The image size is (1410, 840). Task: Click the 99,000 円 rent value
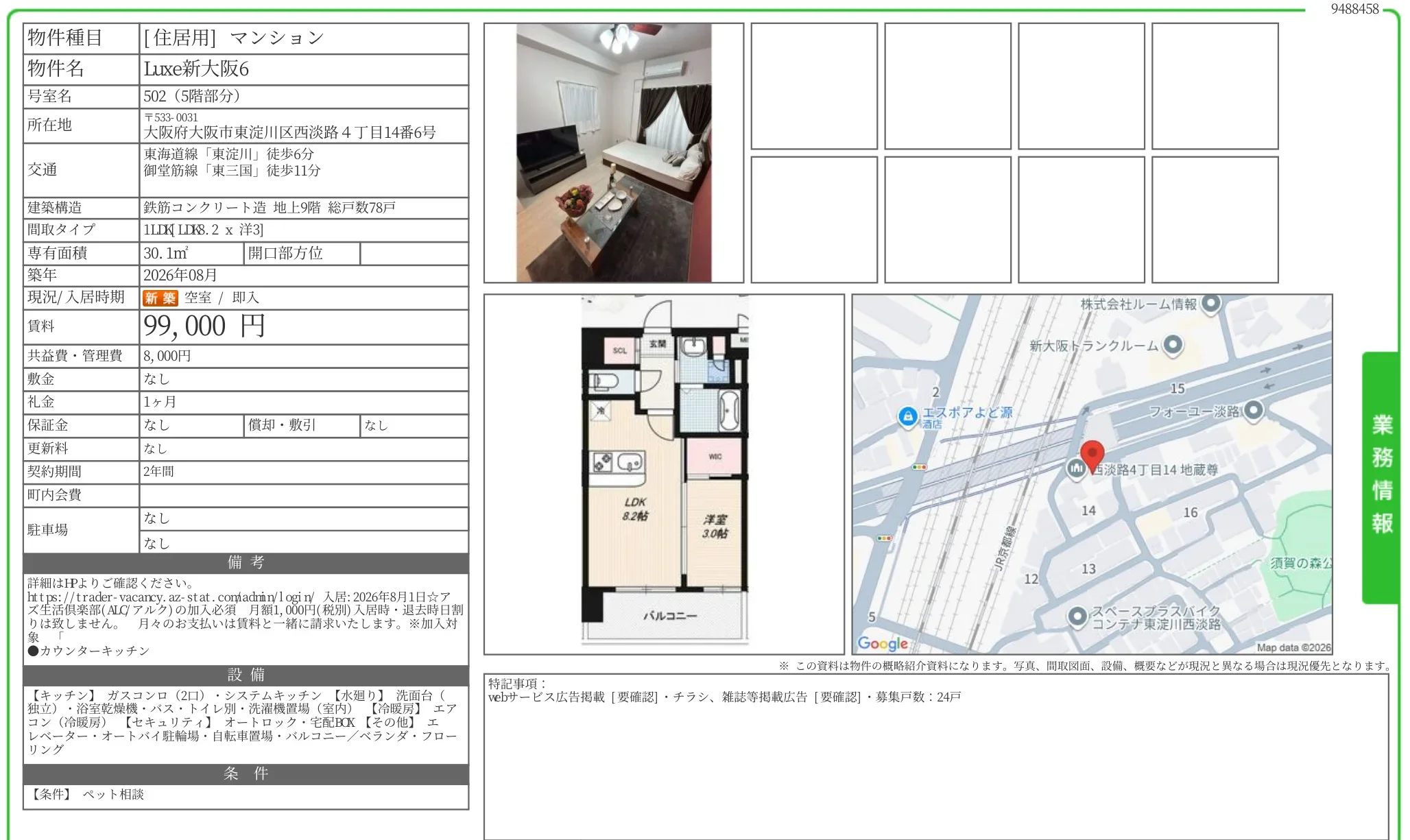204,326
